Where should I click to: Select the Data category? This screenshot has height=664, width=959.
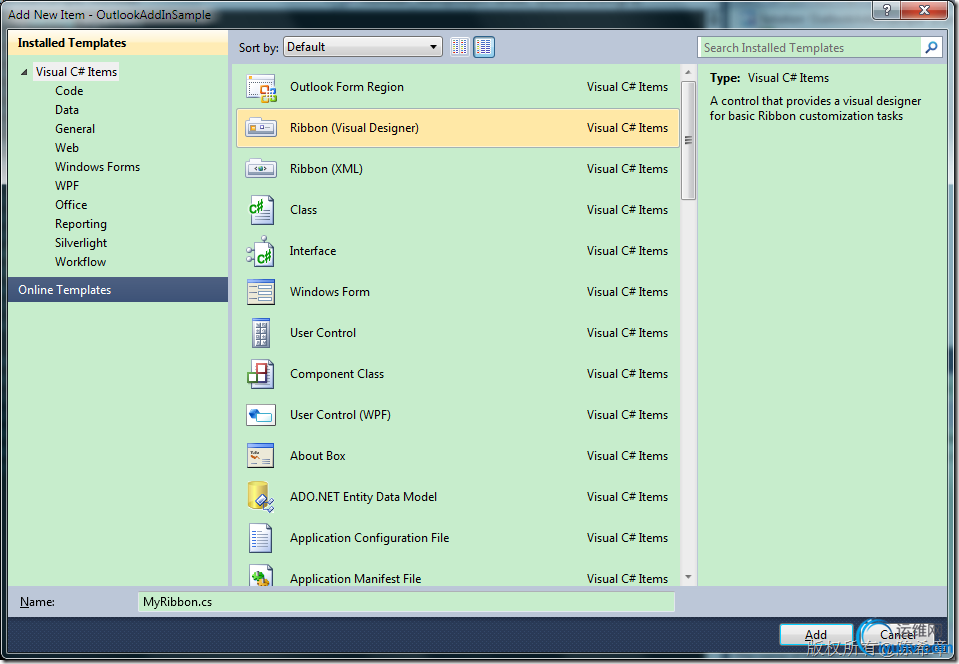(x=67, y=109)
